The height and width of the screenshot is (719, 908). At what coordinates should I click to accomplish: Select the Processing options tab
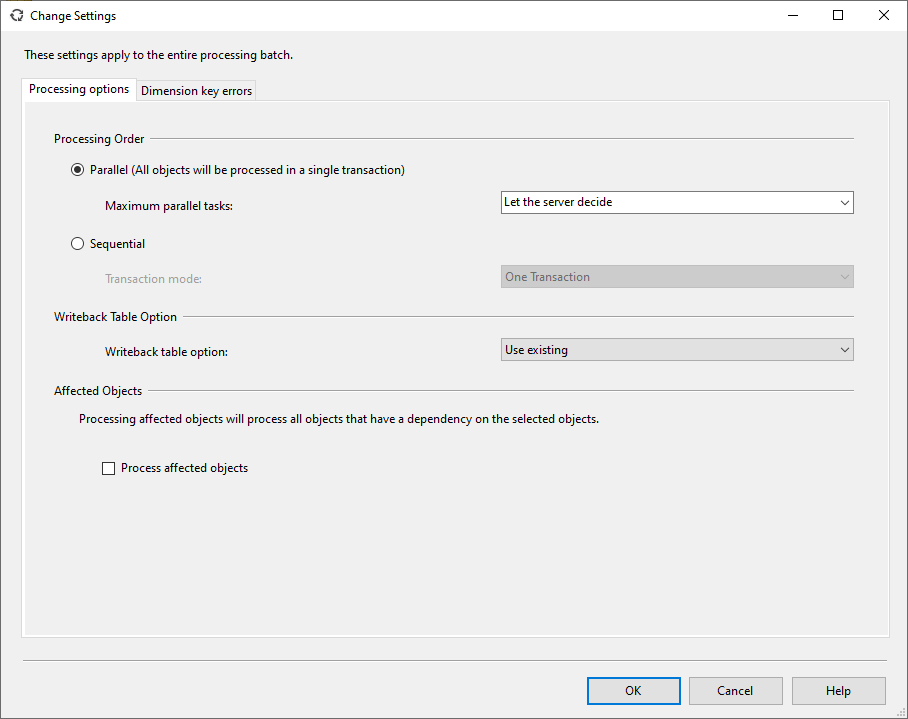tap(79, 89)
